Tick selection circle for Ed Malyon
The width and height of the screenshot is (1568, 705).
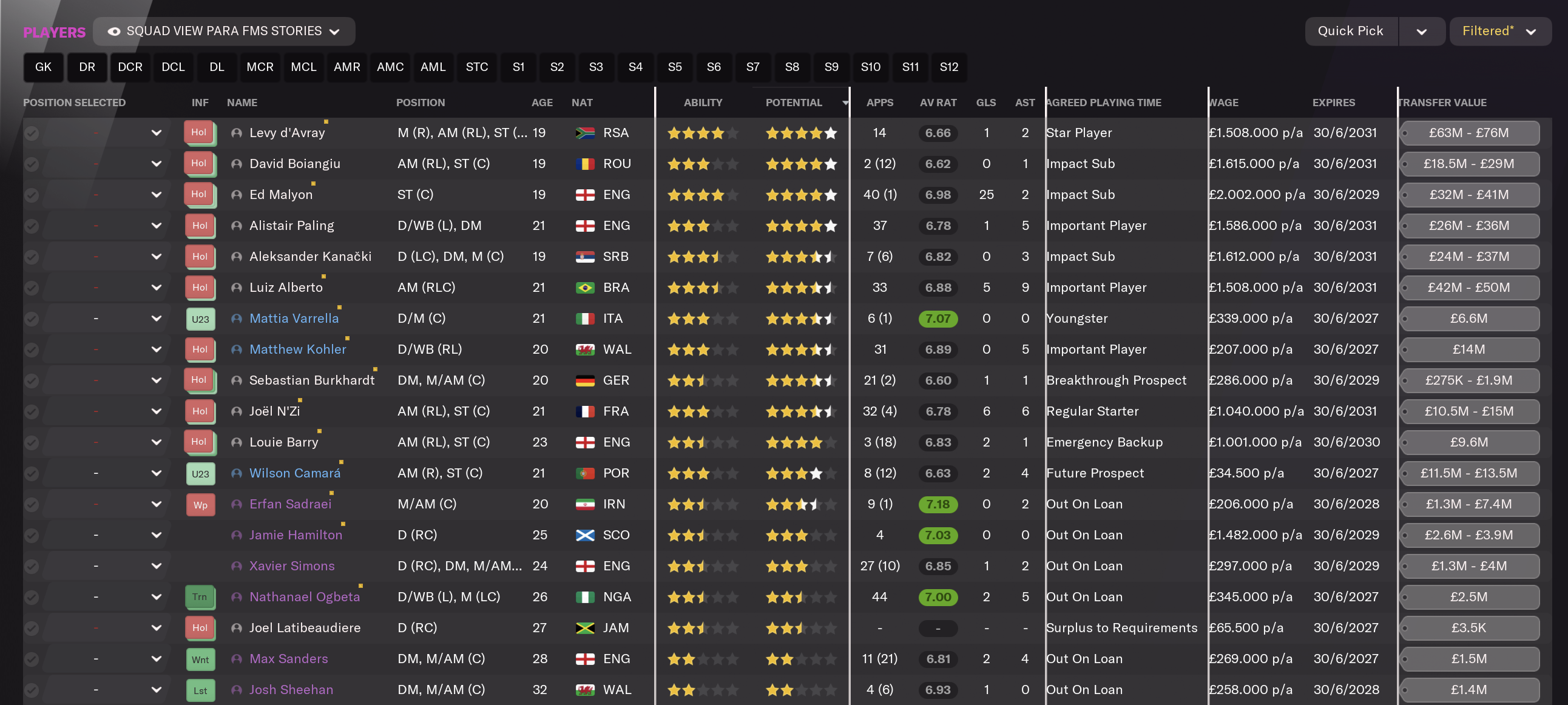(32, 195)
